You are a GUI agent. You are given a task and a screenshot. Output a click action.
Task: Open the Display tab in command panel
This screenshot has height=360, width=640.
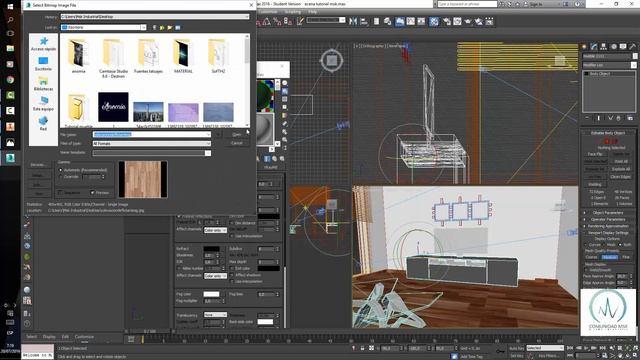623,47
